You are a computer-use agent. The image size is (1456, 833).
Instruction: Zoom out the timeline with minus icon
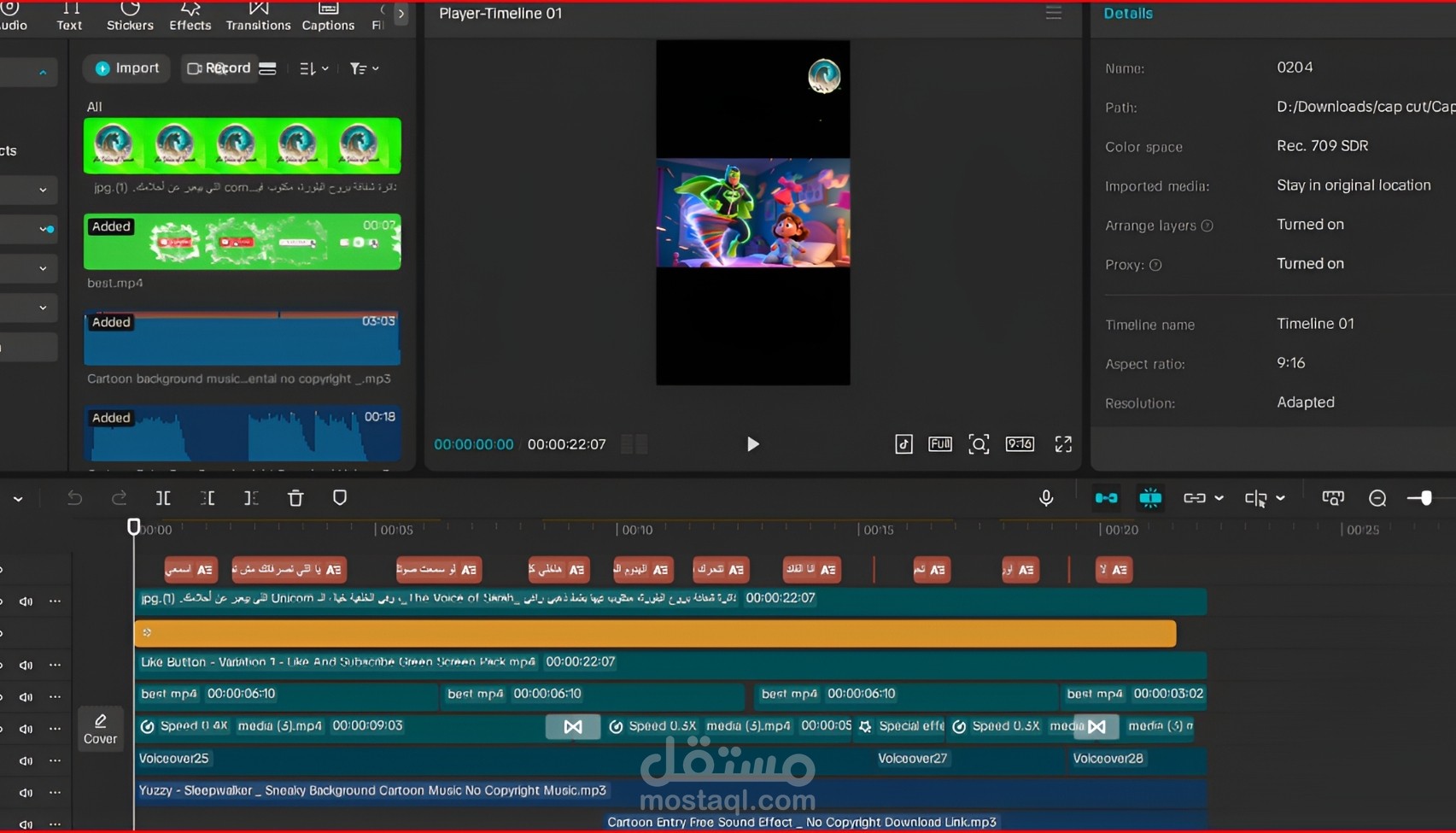1377,498
